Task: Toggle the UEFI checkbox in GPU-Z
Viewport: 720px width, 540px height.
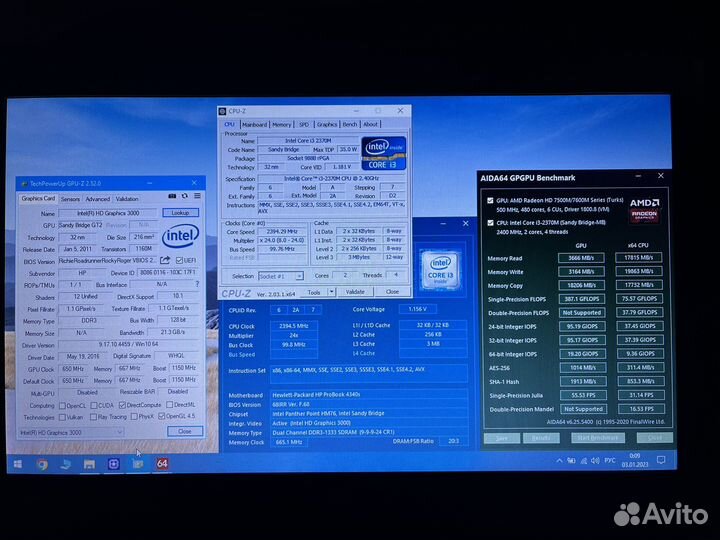Action: point(179,260)
